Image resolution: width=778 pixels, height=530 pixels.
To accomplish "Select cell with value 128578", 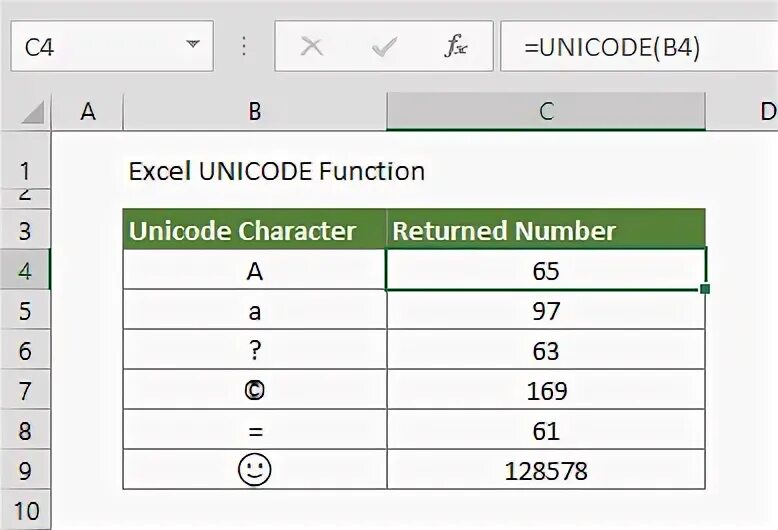I will click(x=546, y=470).
